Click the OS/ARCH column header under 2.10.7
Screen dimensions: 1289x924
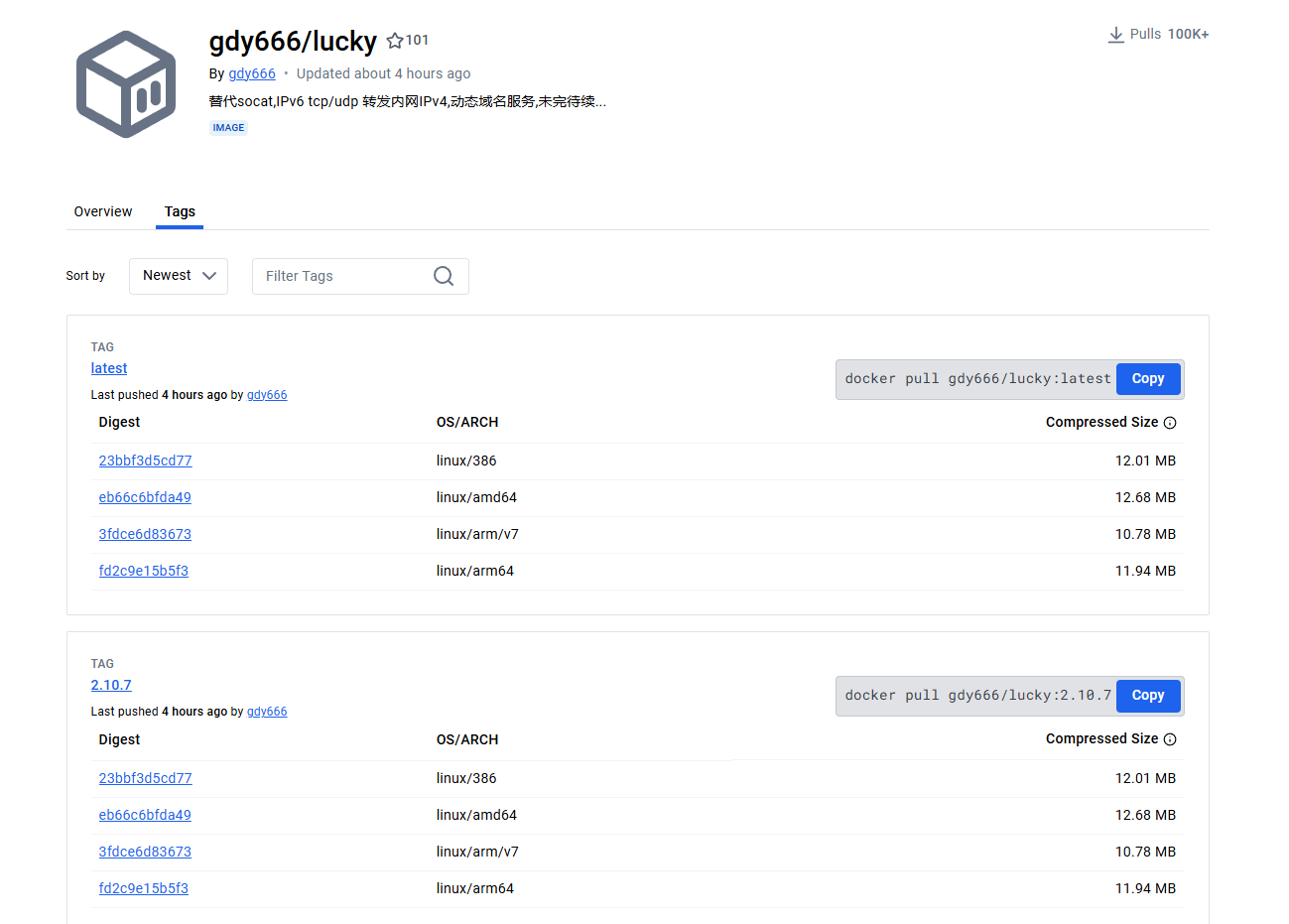467,739
